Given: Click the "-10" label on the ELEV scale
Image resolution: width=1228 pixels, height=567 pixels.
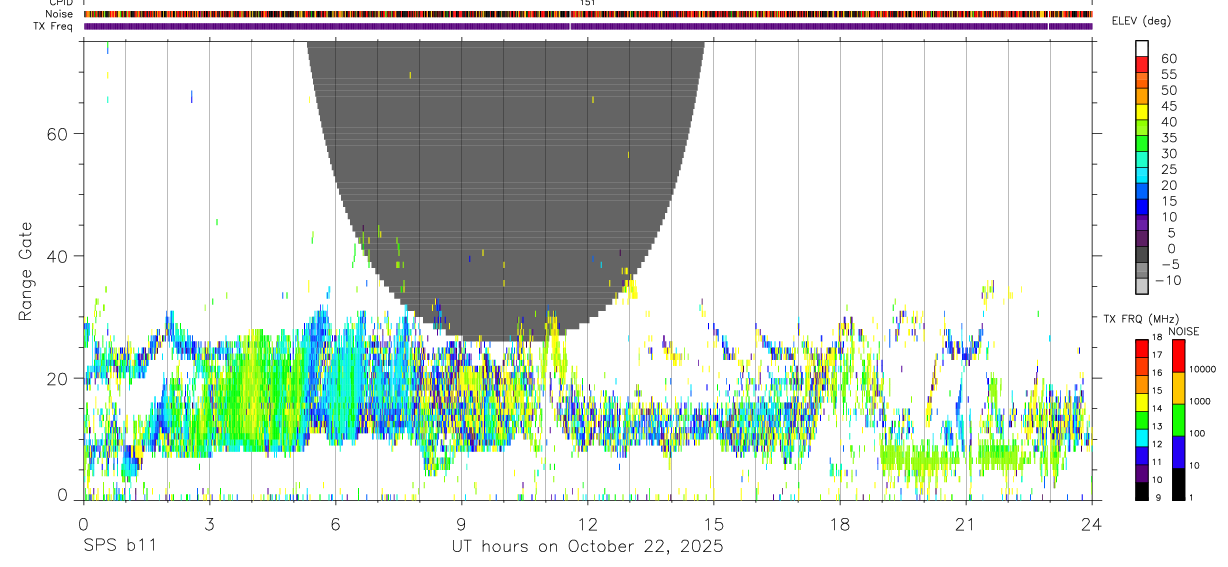Looking at the screenshot, I should (1166, 280).
